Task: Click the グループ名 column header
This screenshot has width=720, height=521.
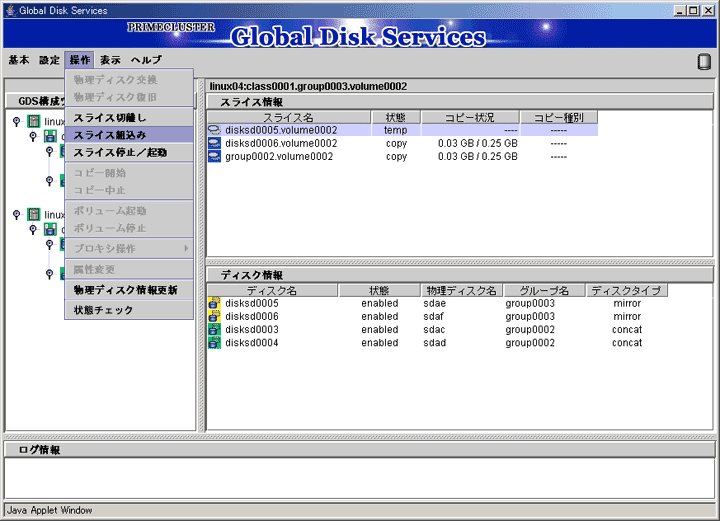Action: tap(544, 291)
